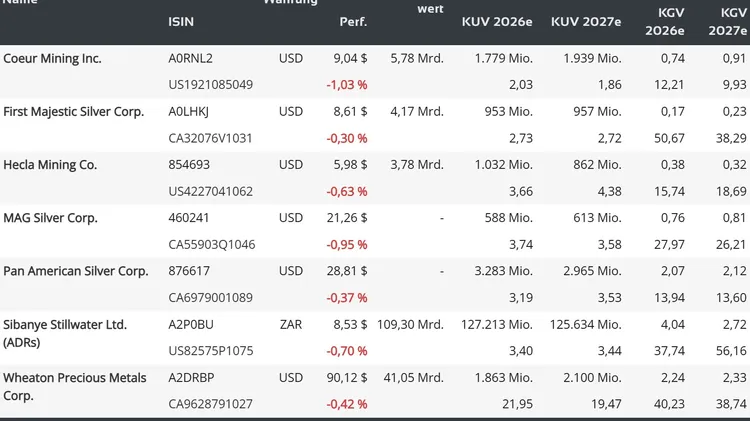
Task: Click the Perf. column header
Action: pos(353,22)
